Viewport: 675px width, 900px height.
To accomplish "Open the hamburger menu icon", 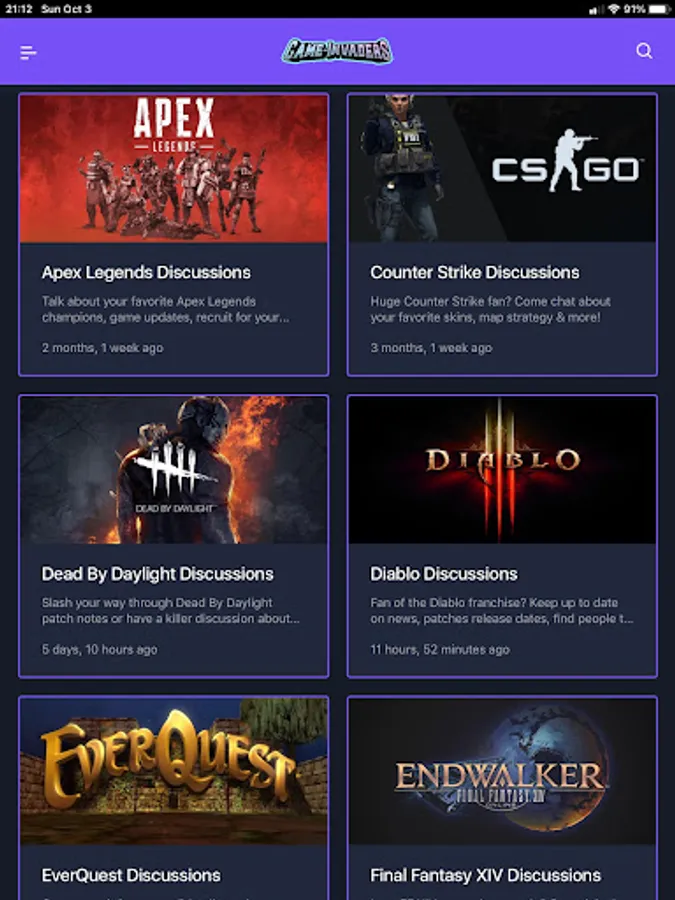I will click(28, 53).
